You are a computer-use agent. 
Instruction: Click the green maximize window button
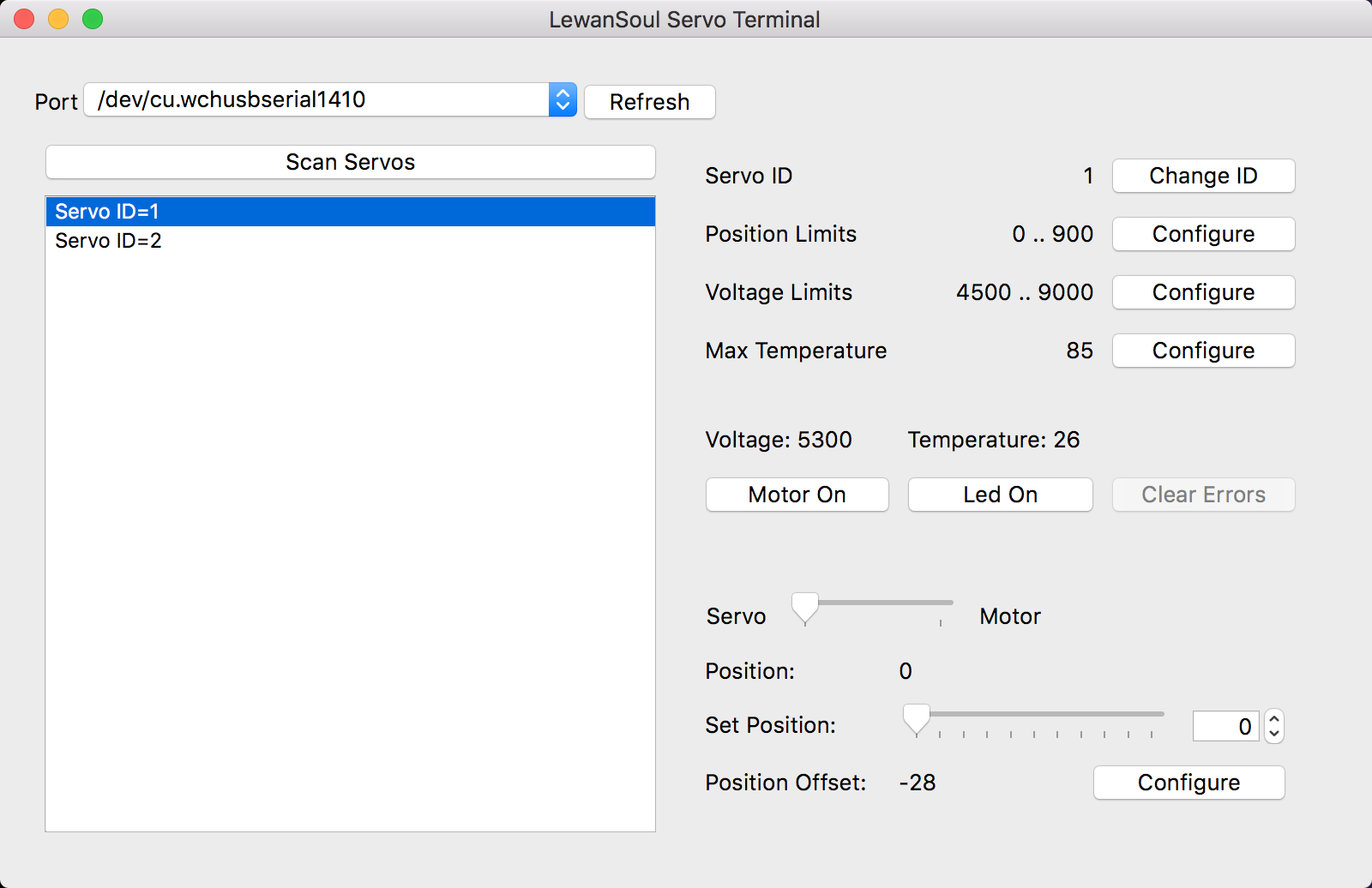[x=93, y=19]
